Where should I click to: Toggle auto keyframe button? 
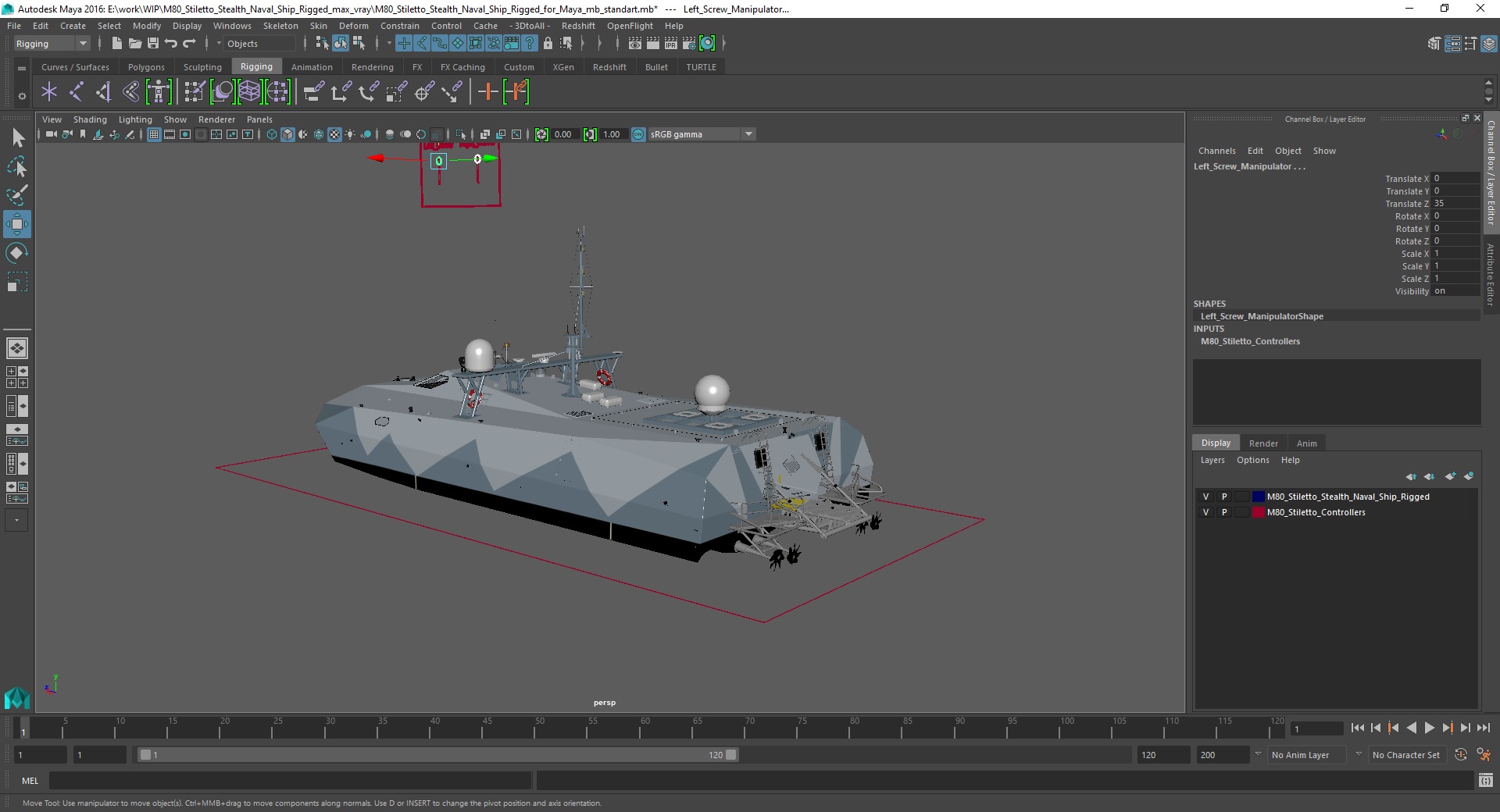(1461, 755)
